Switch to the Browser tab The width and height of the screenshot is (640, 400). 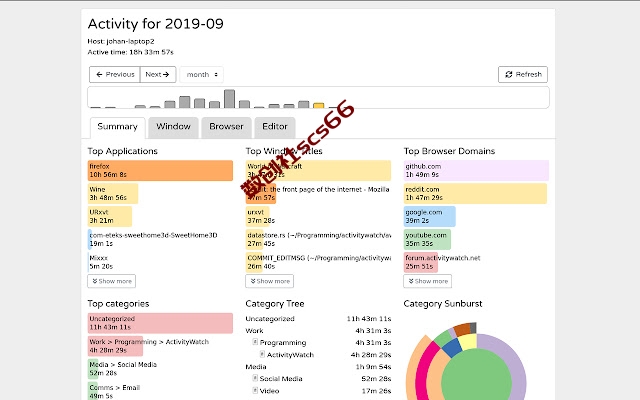226,127
